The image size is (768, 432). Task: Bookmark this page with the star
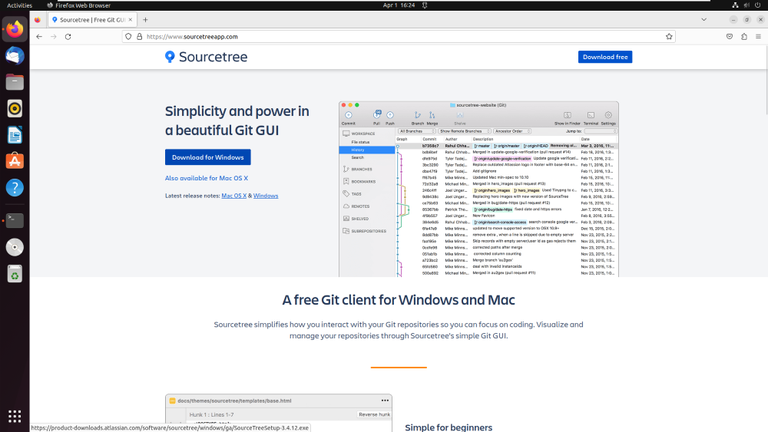tap(669, 37)
